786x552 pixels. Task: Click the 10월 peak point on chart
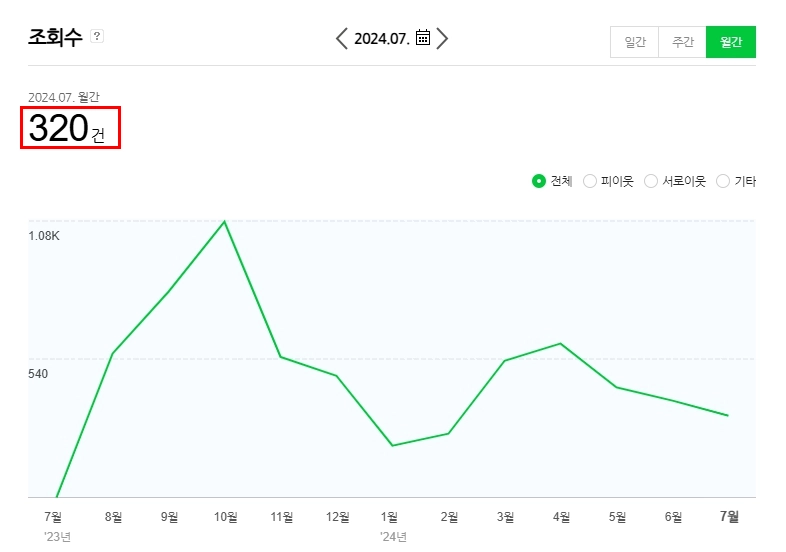pyautogui.click(x=225, y=221)
